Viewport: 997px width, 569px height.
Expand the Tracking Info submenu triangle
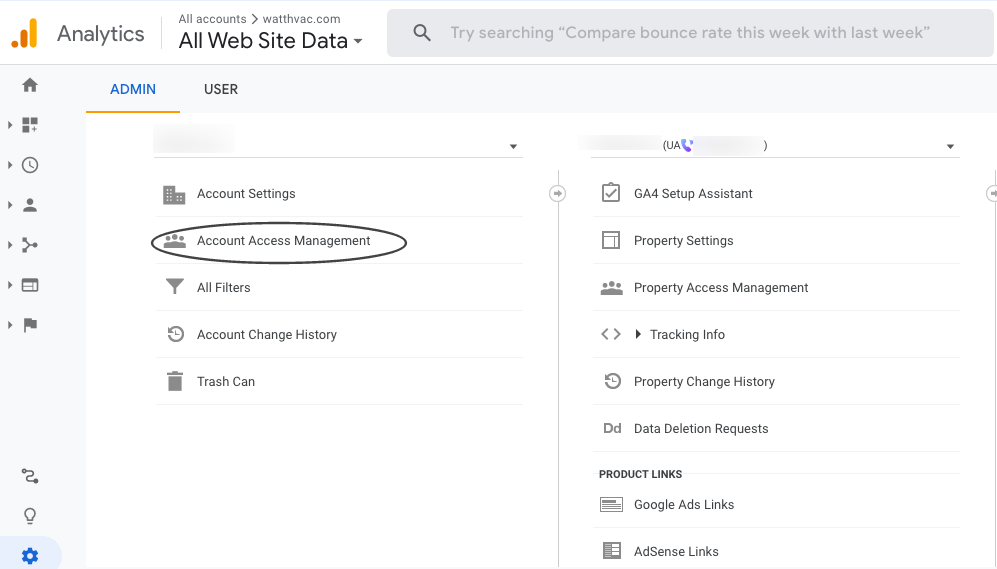[638, 334]
